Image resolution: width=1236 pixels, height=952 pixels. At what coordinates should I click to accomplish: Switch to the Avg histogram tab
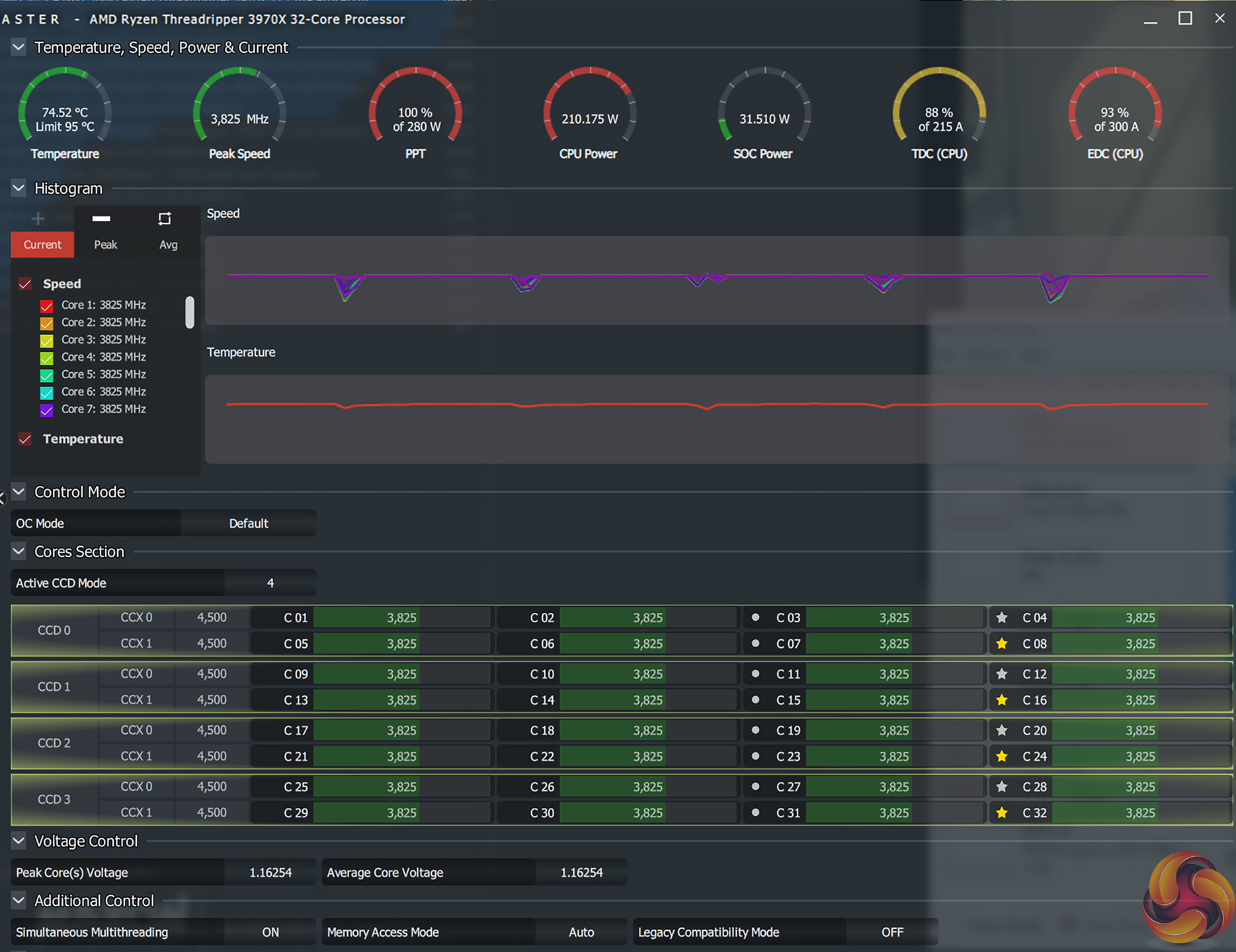point(169,245)
